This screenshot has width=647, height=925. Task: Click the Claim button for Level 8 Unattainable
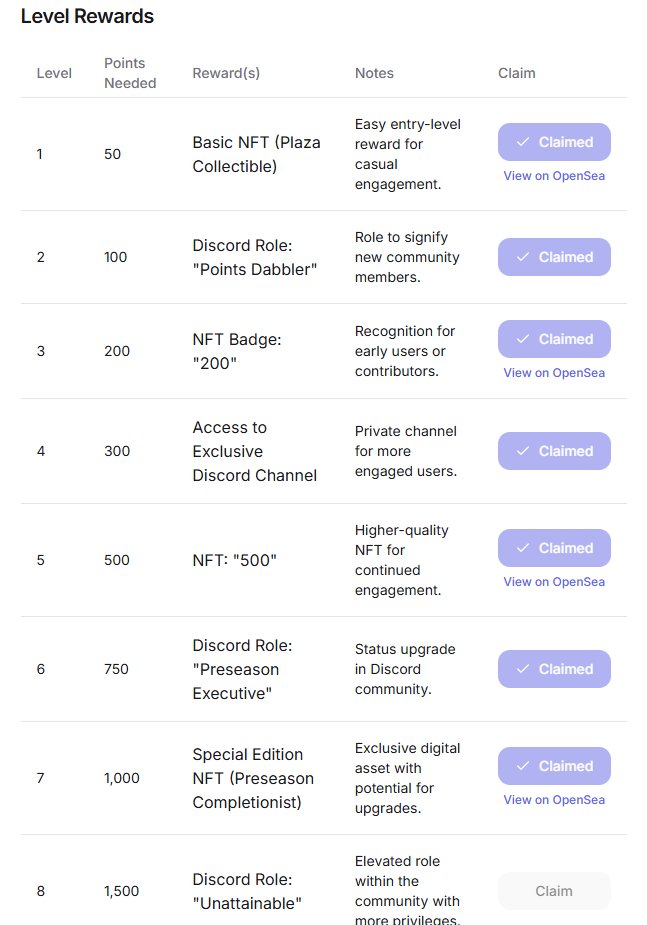554,891
